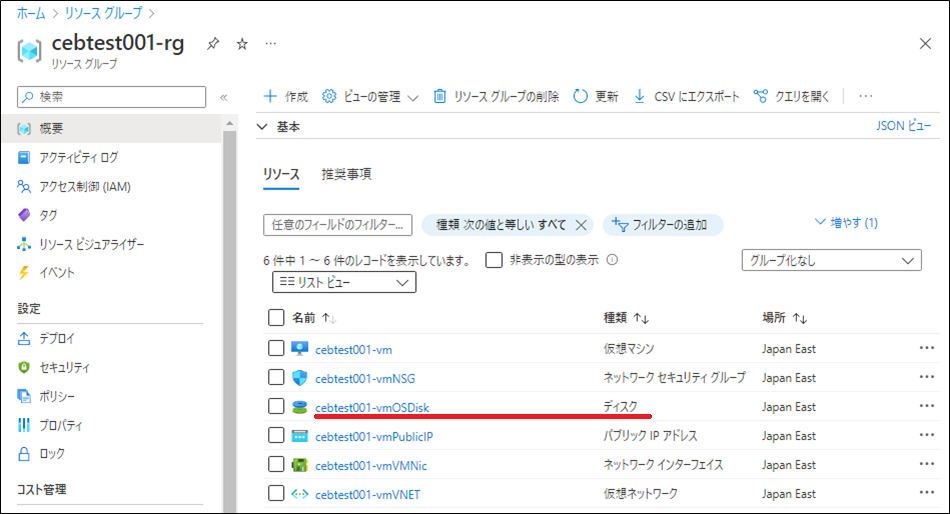
Task: Select all resources header checkbox
Action: 276,318
